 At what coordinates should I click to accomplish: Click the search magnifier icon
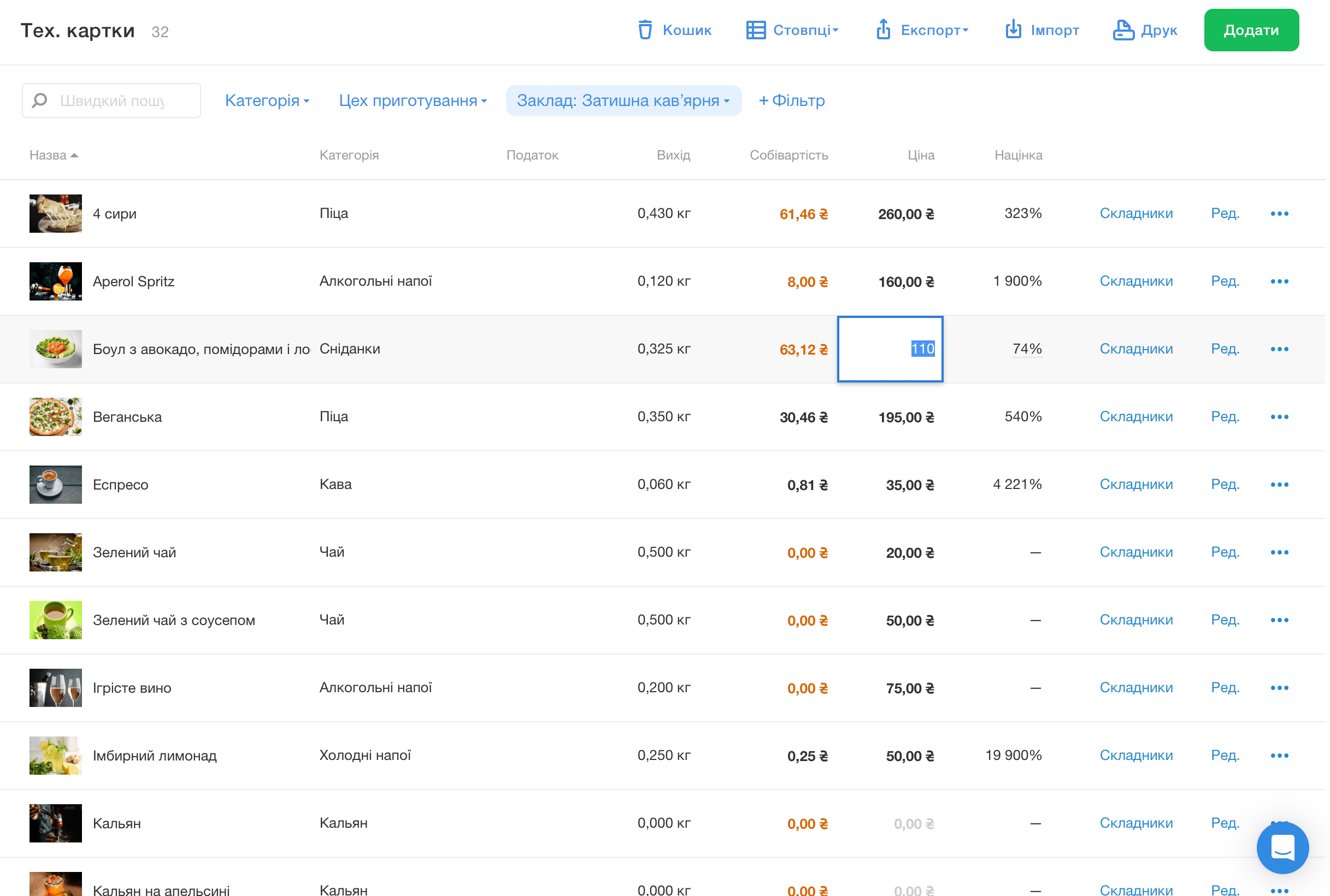[x=39, y=101]
